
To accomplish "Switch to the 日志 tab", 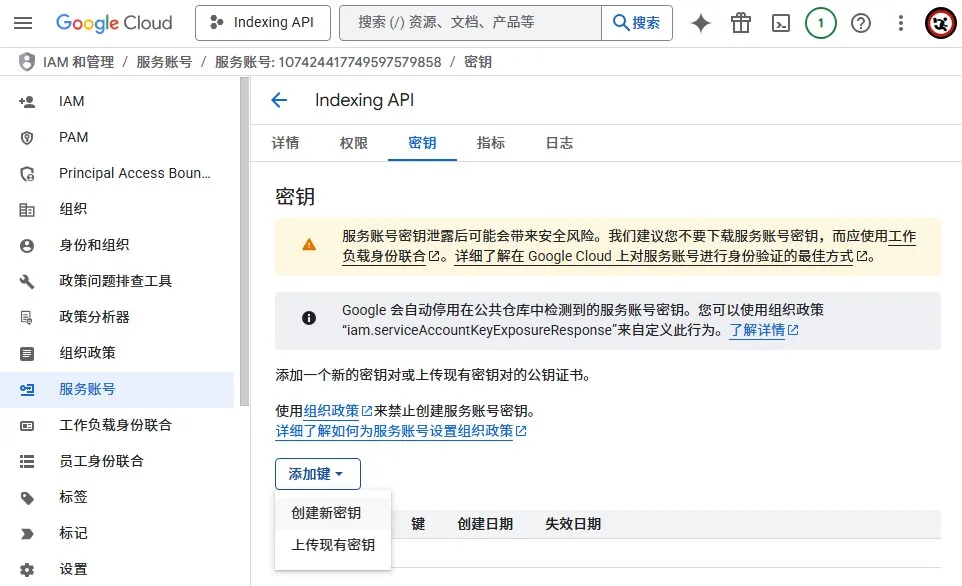I will coord(560,143).
